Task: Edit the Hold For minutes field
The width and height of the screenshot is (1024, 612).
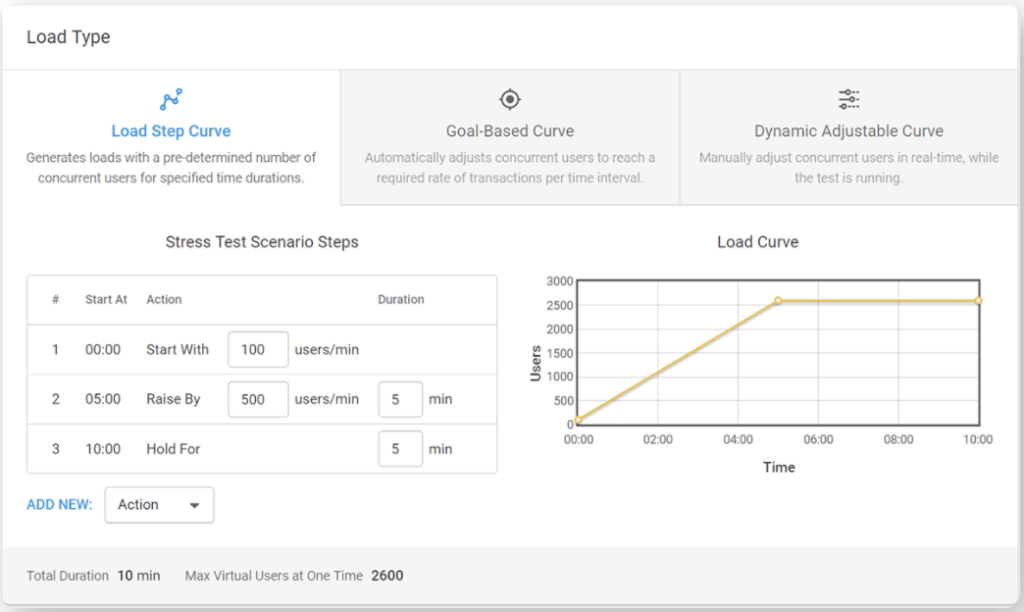Action: click(x=400, y=449)
